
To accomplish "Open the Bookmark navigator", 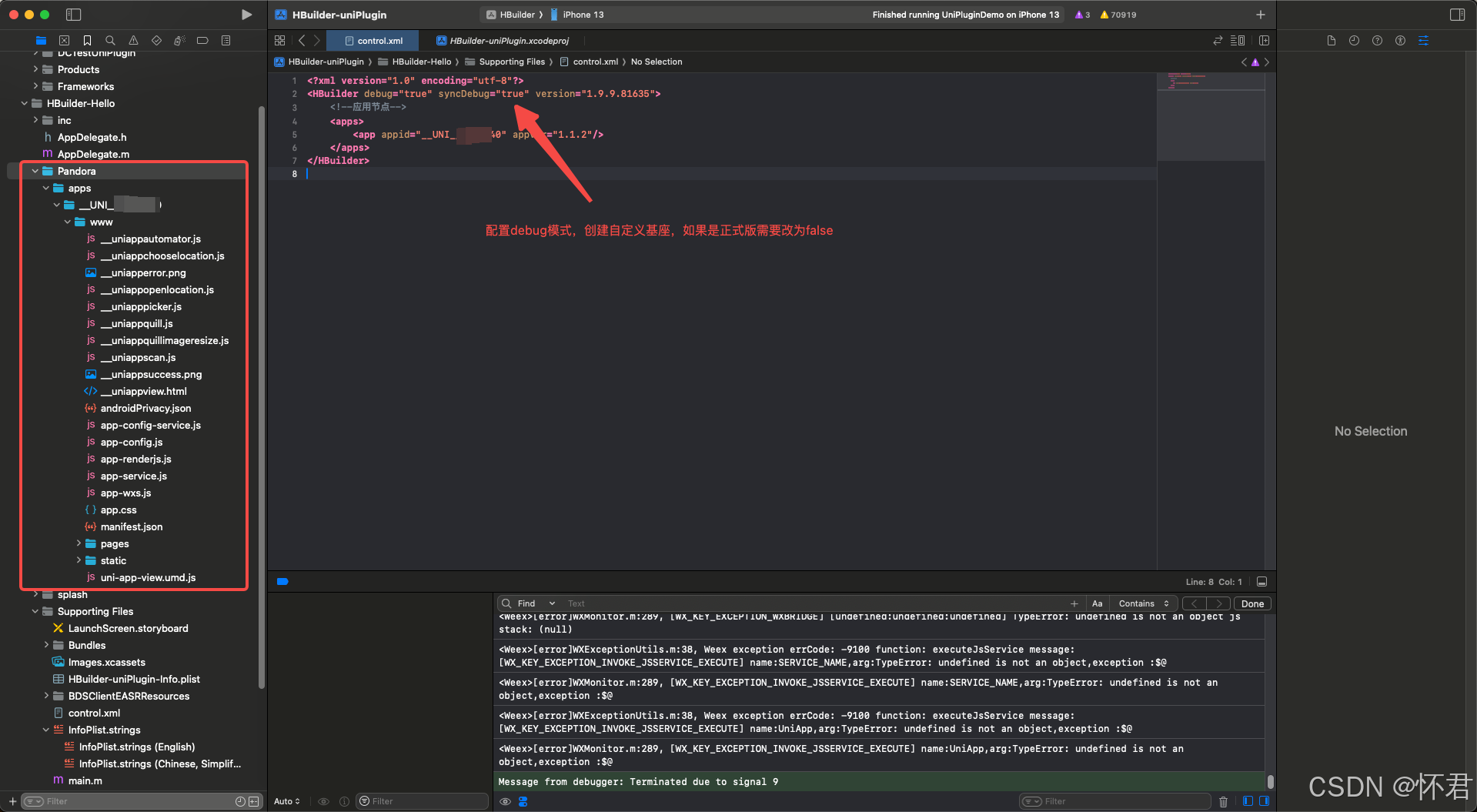I will point(87,40).
